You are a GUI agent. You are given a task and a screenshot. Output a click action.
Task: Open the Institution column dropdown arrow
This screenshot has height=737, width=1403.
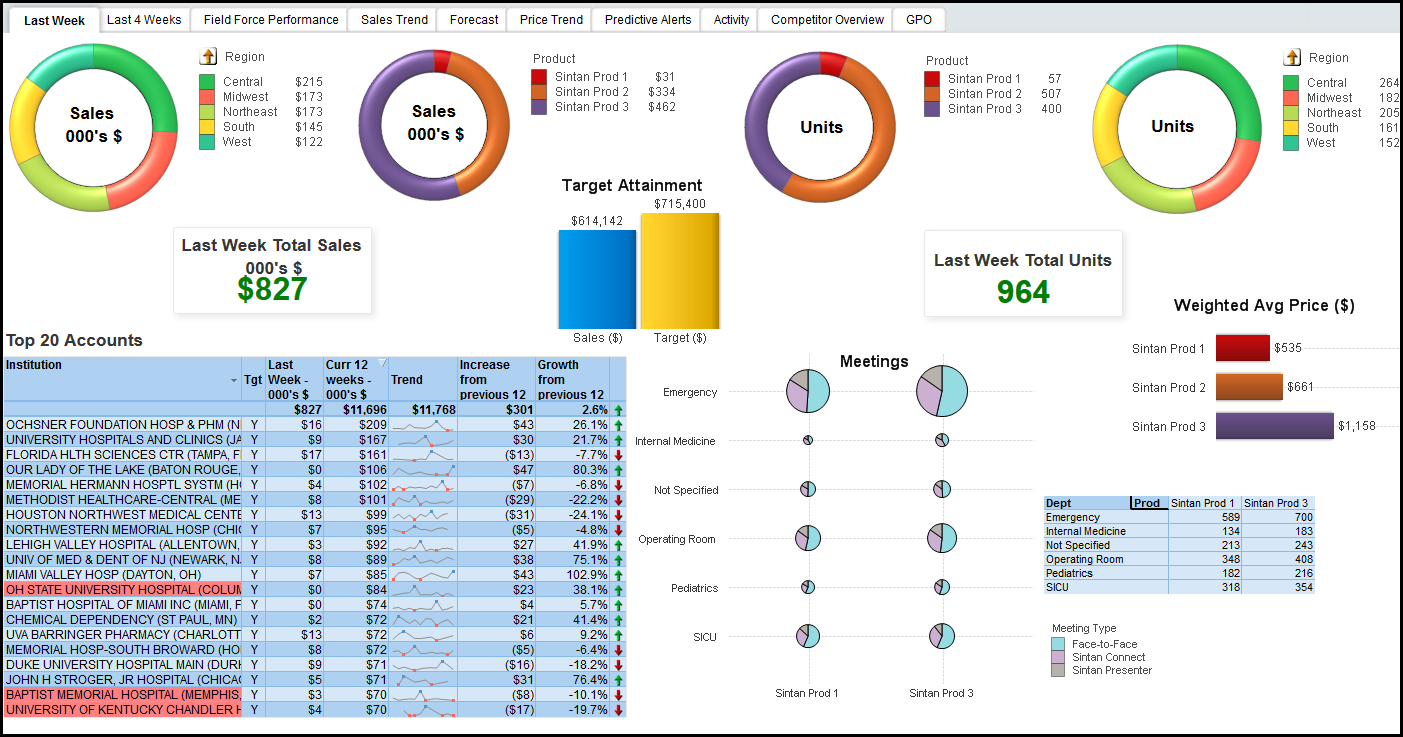[234, 380]
